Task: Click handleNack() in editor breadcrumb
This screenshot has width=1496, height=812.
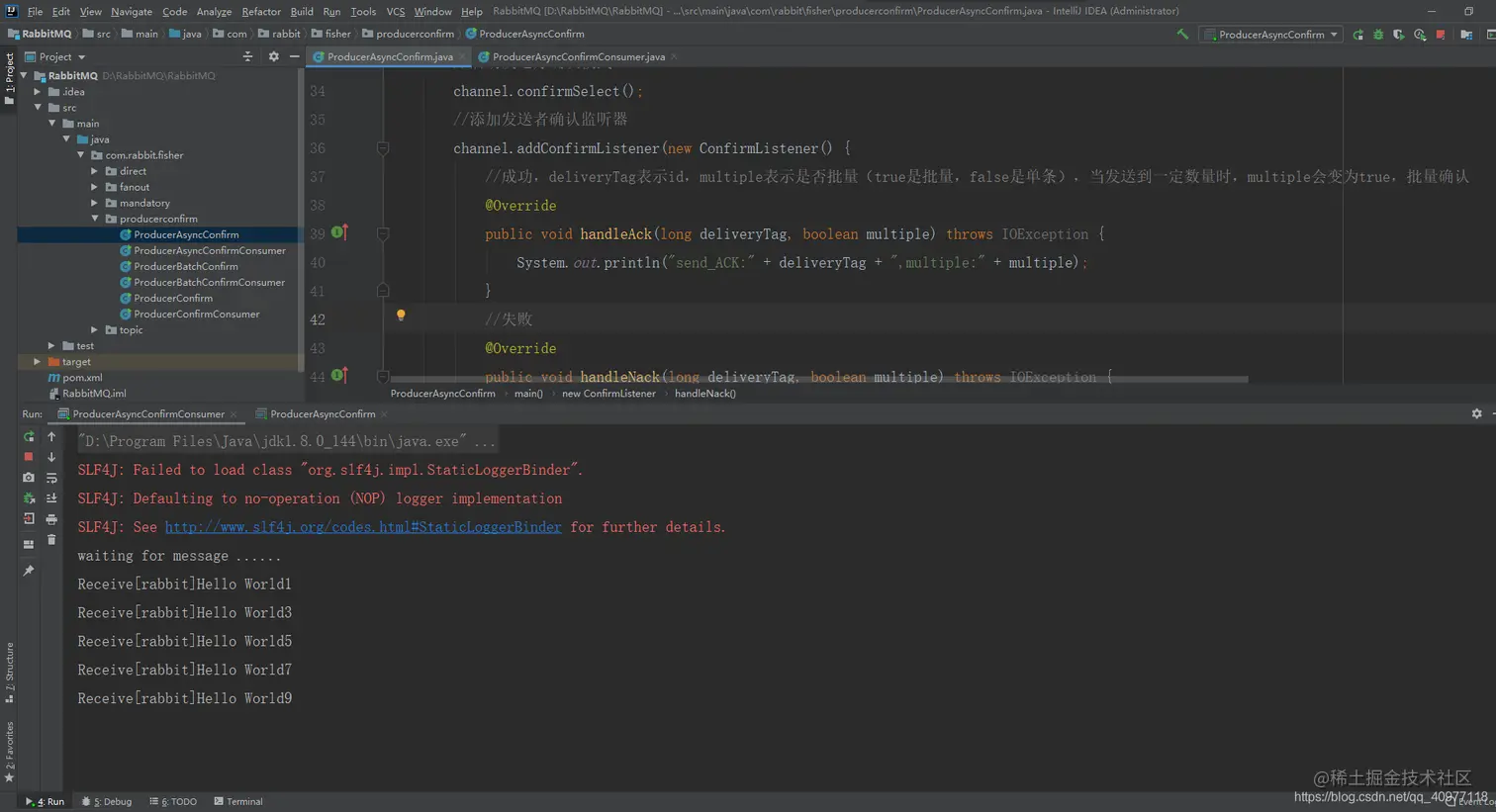Action: point(705,394)
